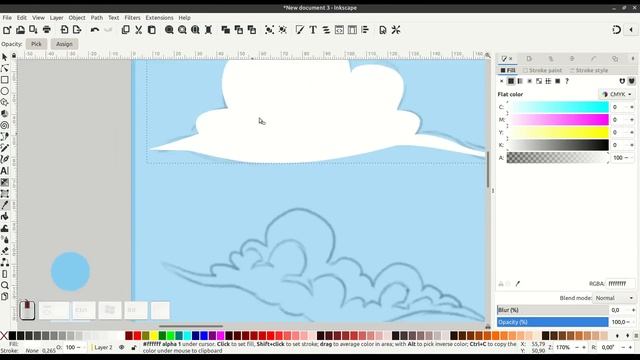
Task: Open the Path menu
Action: 97,18
